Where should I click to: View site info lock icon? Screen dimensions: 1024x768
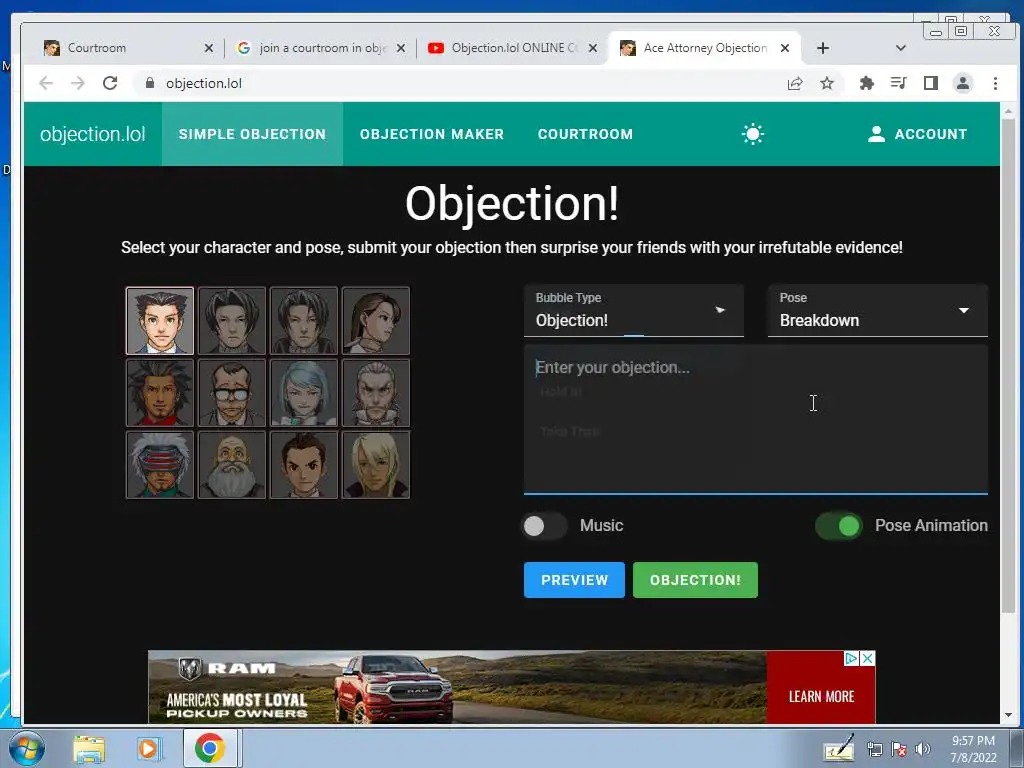pyautogui.click(x=150, y=83)
